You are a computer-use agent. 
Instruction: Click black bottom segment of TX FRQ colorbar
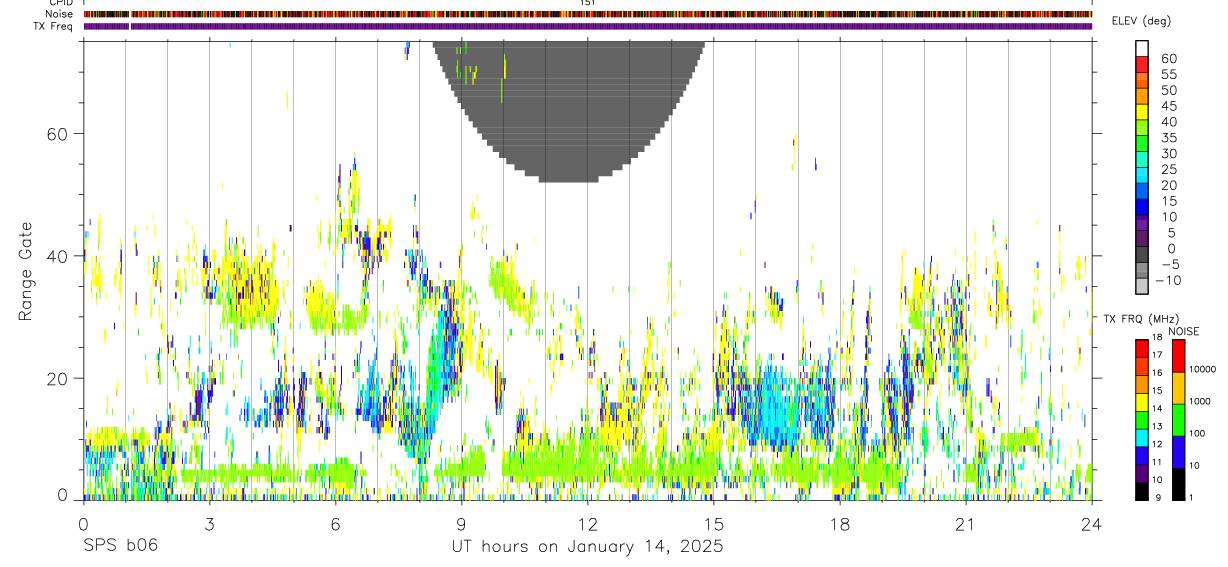click(1142, 491)
